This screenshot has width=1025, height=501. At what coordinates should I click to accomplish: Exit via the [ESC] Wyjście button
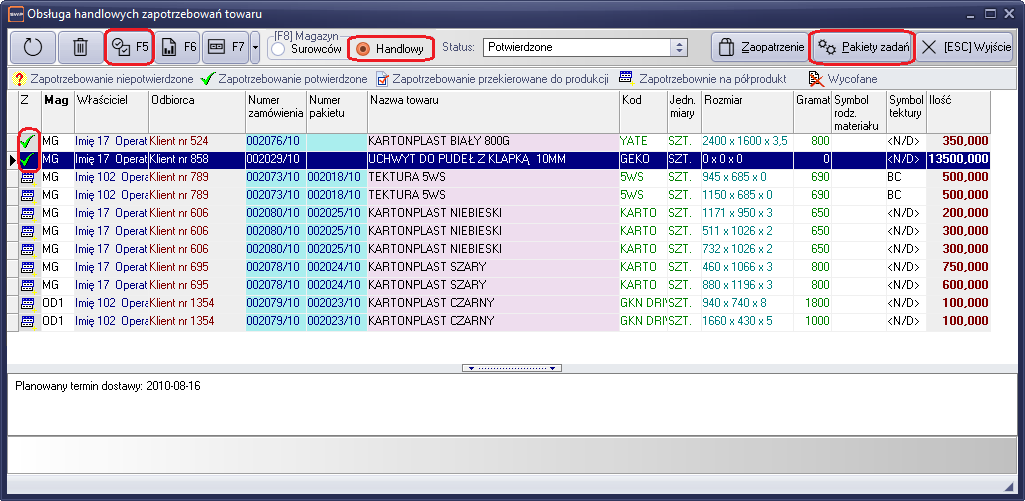point(966,47)
